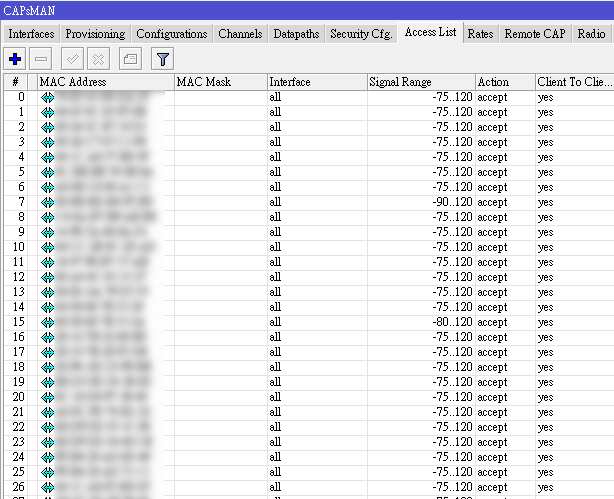Select the MAC icon in row 10
The height and width of the screenshot is (499, 614).
[x=48, y=247]
